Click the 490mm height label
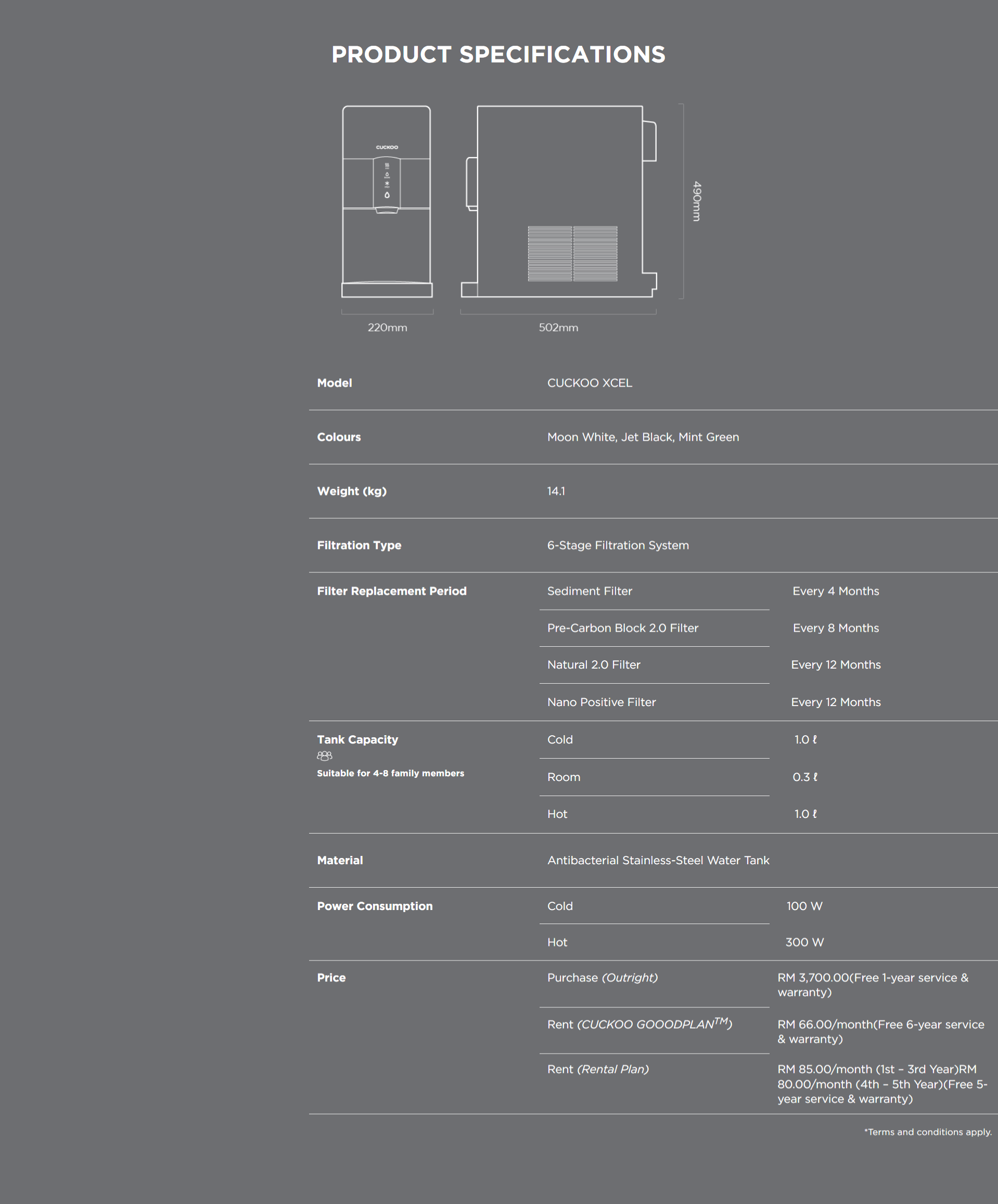 697,201
